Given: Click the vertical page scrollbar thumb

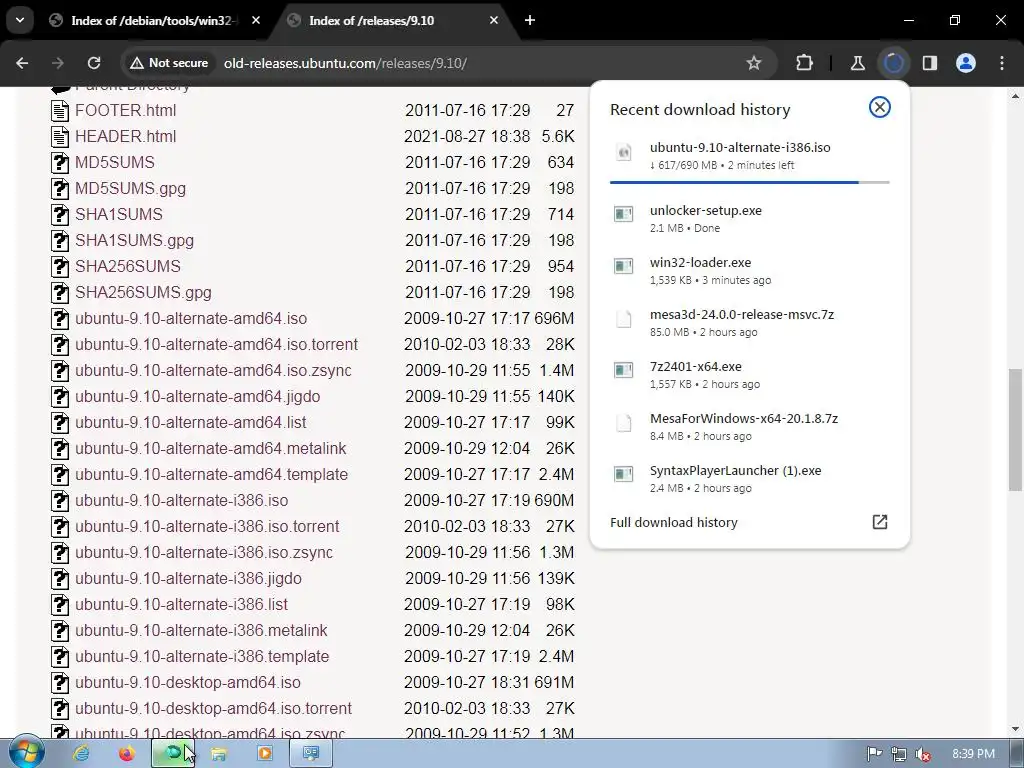Looking at the screenshot, I should point(1015,429).
